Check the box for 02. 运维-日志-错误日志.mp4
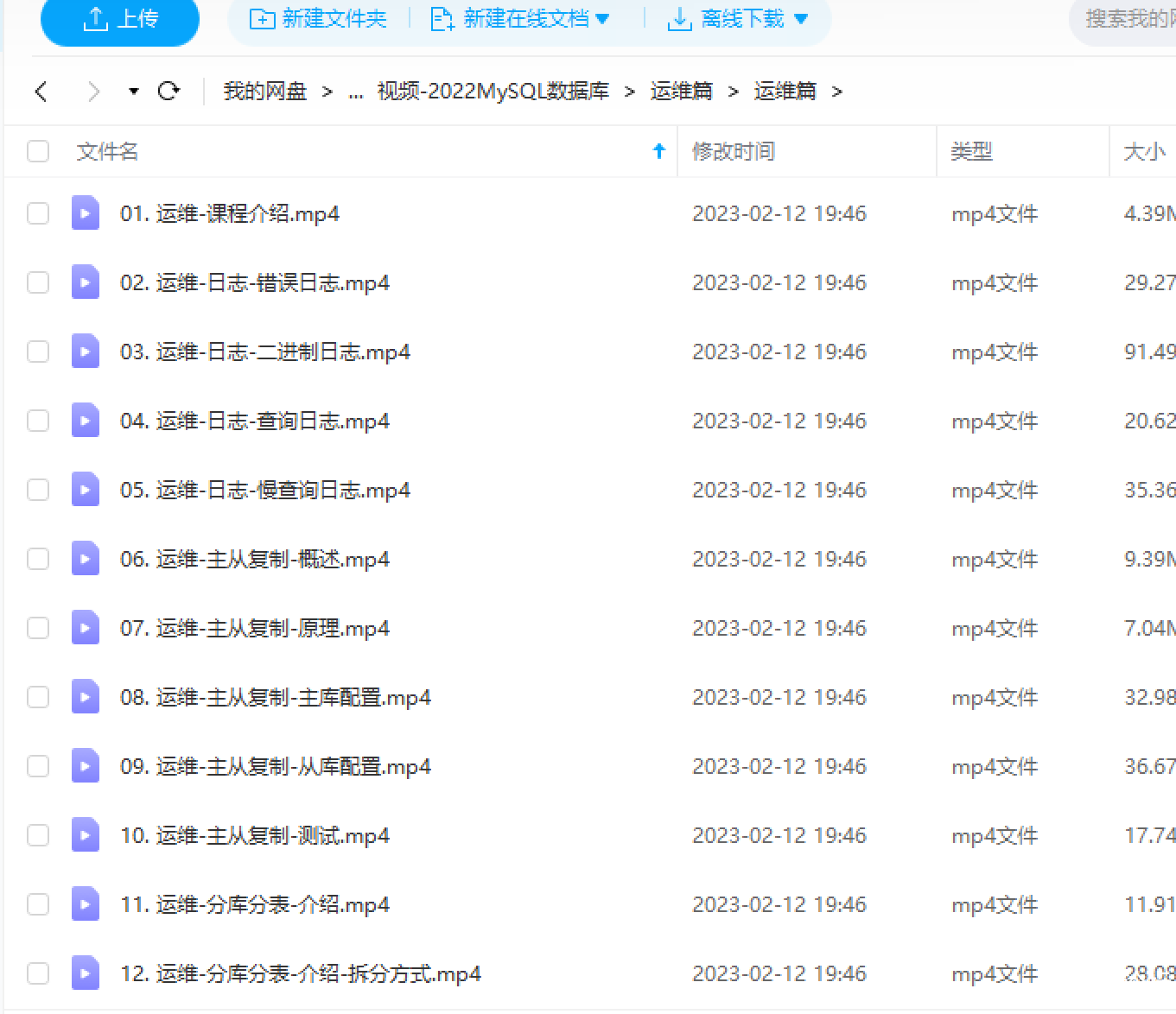This screenshot has width=1176, height=1014. (38, 282)
